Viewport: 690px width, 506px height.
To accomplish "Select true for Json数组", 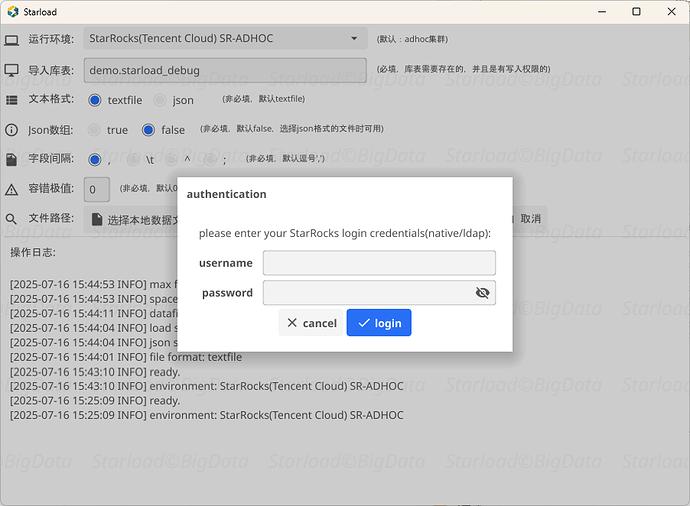I will 94,130.
